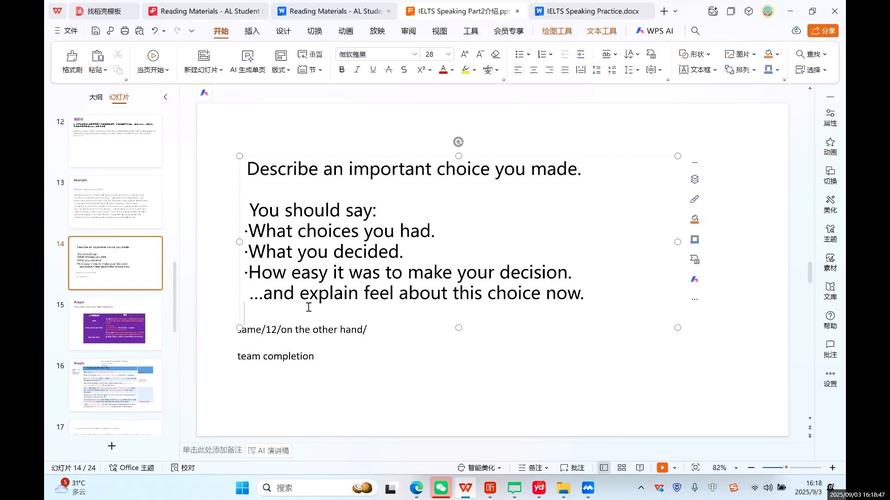Switch to IELTS Speaking Practice.docx tab

click(x=587, y=11)
